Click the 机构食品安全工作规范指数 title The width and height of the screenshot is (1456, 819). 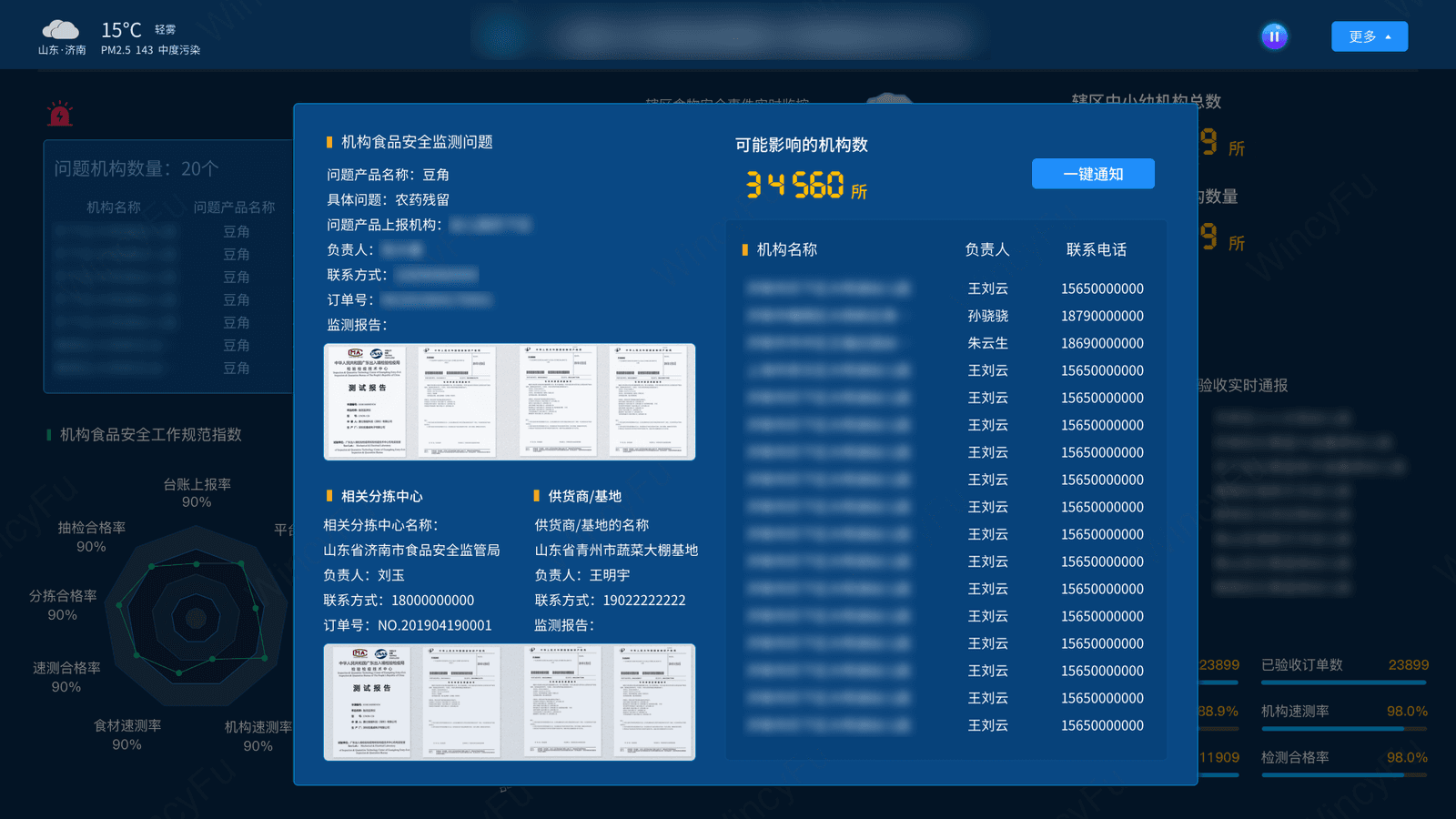tap(151, 435)
